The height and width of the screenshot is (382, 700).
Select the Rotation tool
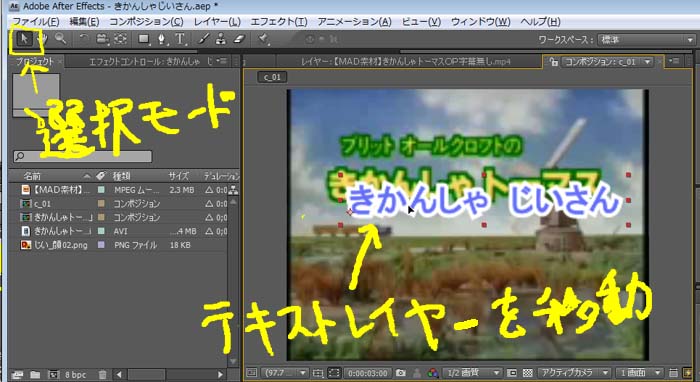click(x=83, y=39)
